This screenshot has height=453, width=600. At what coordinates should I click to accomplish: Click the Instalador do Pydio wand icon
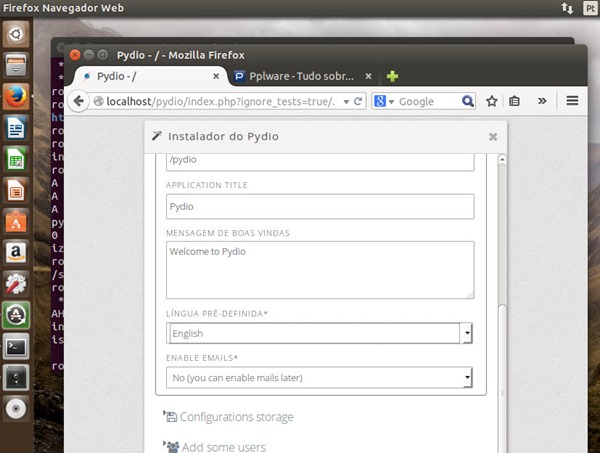tap(157, 135)
